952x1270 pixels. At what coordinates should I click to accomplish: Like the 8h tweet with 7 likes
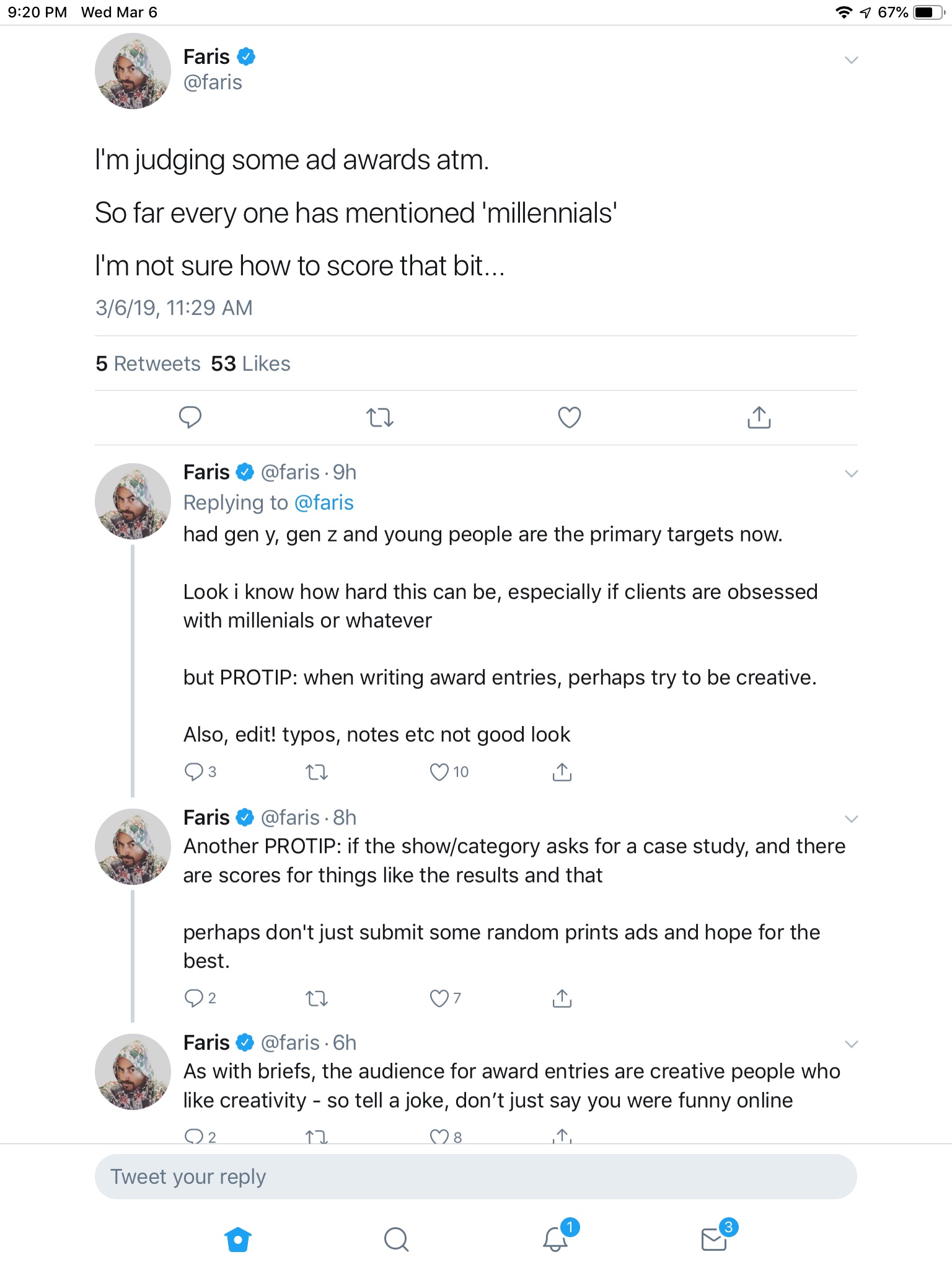click(x=439, y=998)
